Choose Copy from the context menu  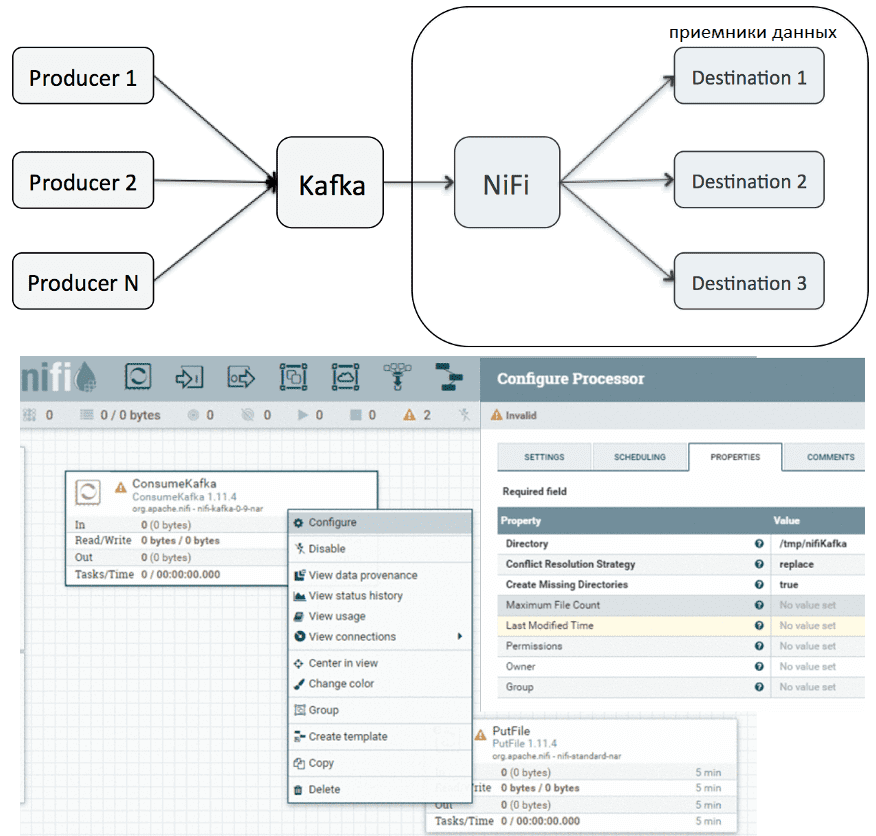(x=380, y=763)
